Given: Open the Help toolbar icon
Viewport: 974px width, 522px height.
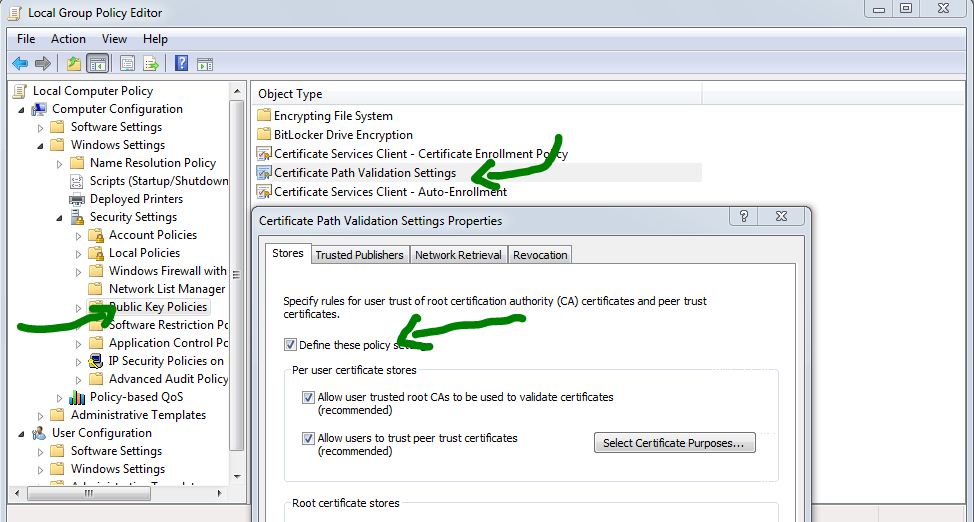Looking at the screenshot, I should tap(181, 63).
